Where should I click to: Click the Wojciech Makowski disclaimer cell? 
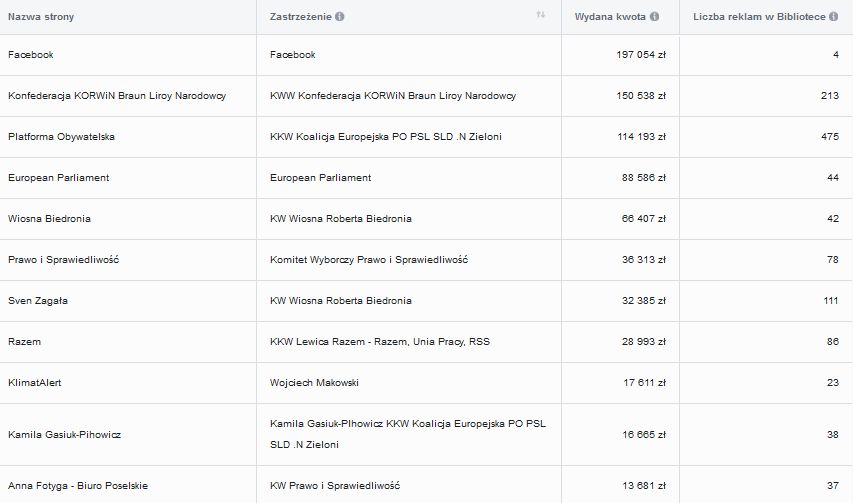[314, 383]
